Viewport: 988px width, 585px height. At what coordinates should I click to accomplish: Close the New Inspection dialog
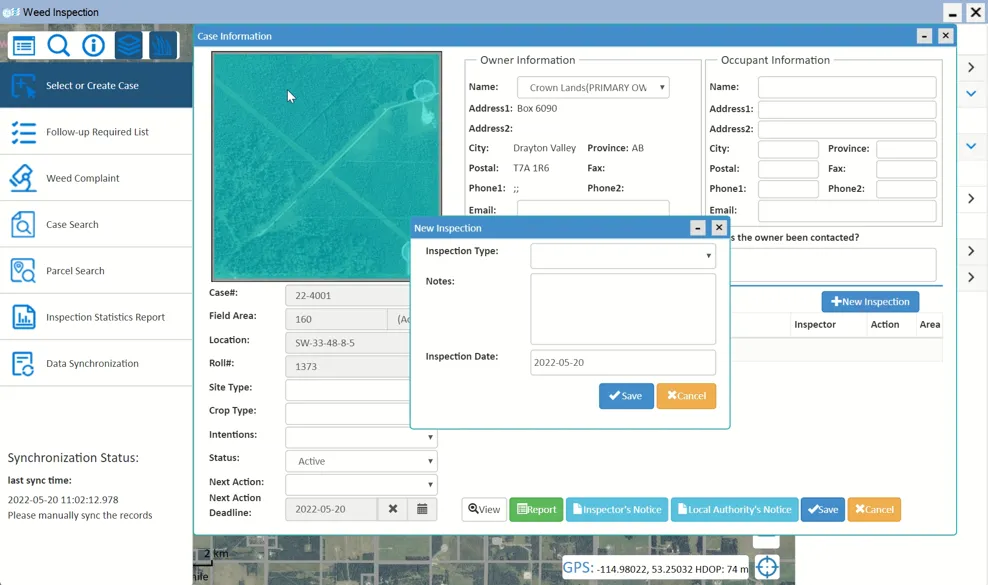click(x=719, y=227)
